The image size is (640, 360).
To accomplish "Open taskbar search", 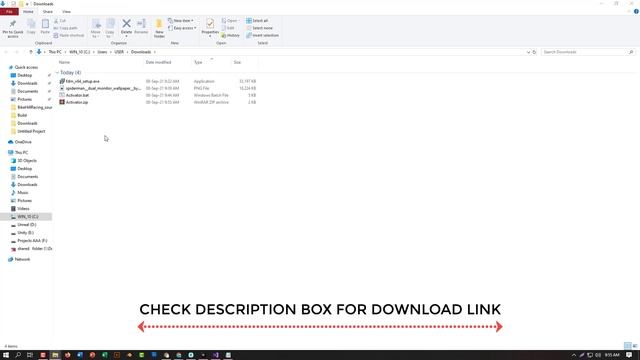I will click(x=18, y=355).
